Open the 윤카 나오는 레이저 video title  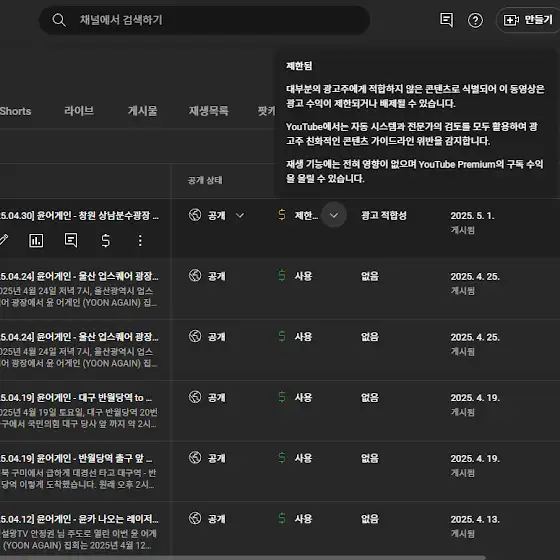[79, 519]
